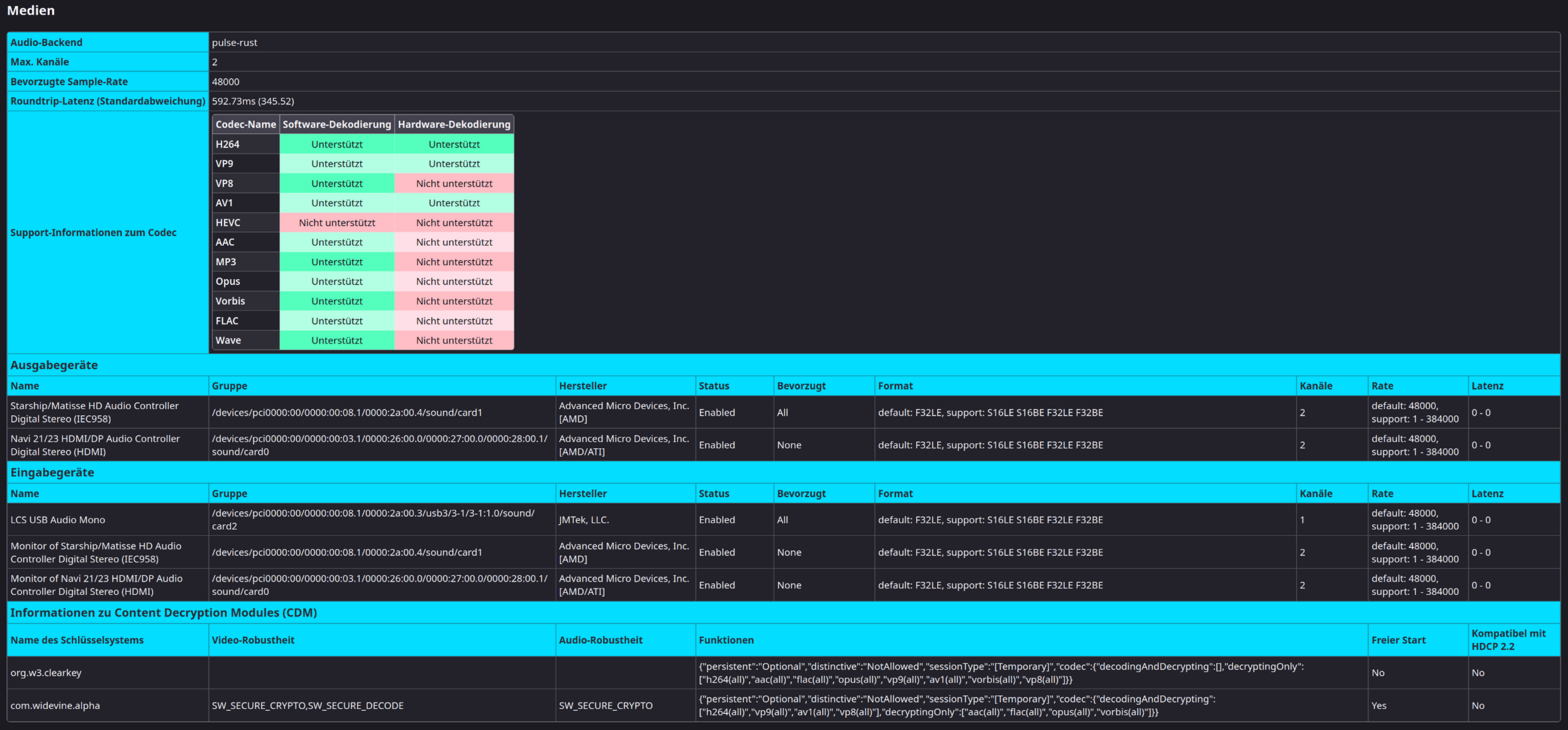Image resolution: width=1568 pixels, height=730 pixels.
Task: Click the Wave codec row label
Action: click(x=228, y=341)
